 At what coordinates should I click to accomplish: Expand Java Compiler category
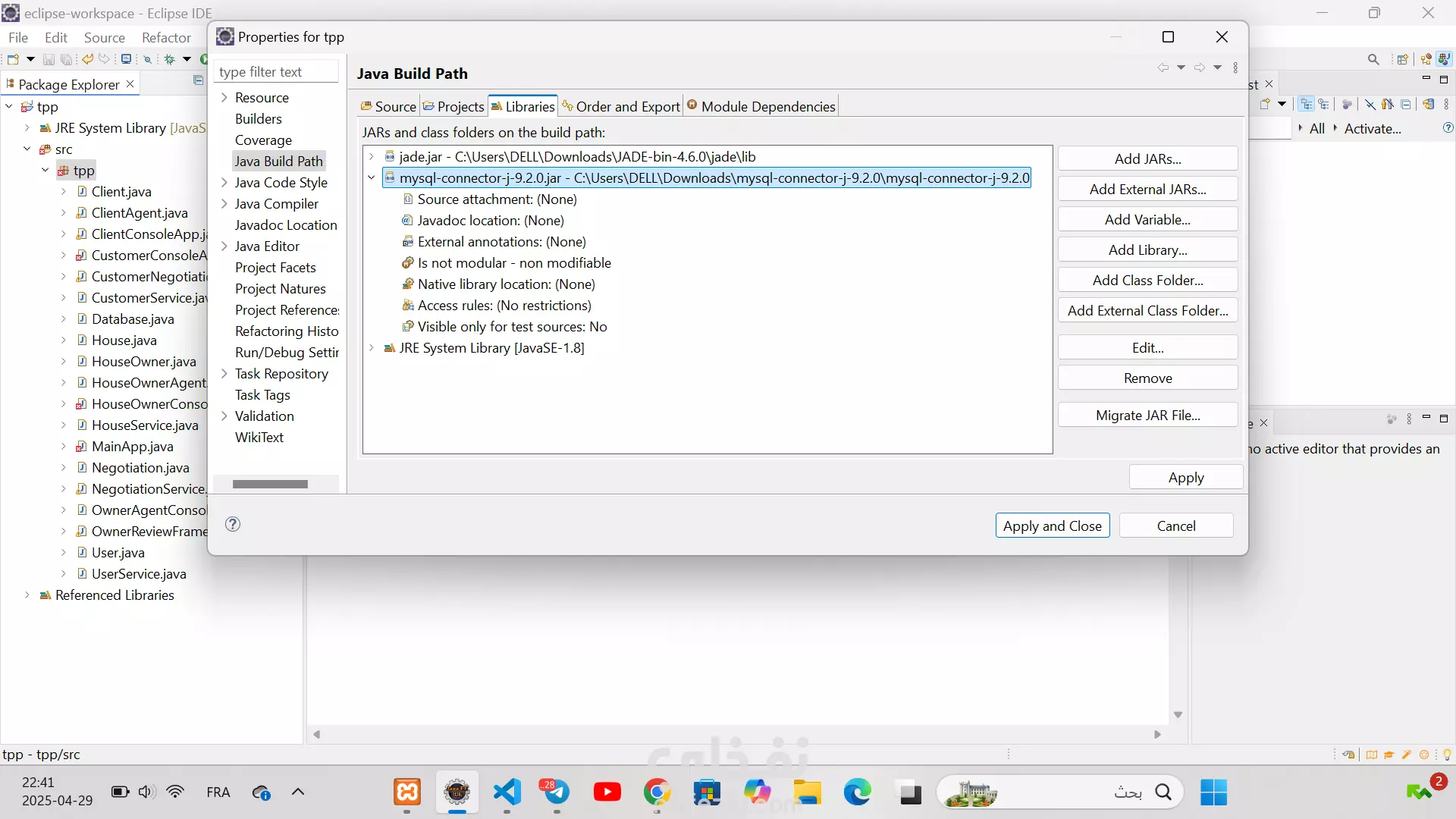coord(224,203)
